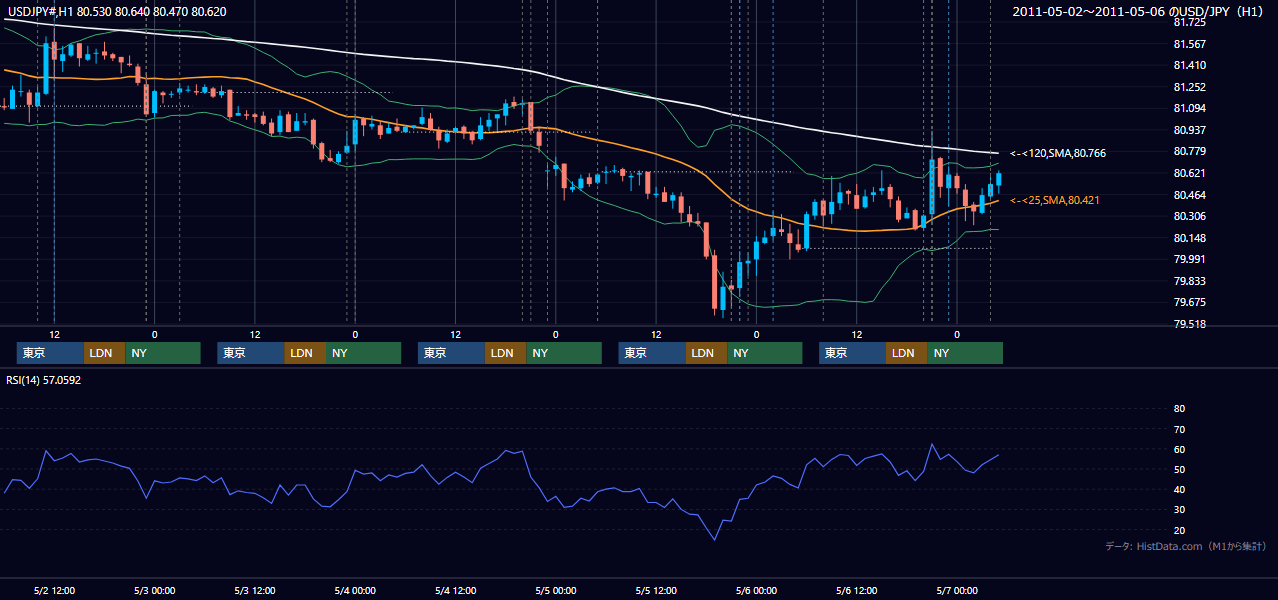Click time axis label 5/3 00:00
This screenshot has height=600, width=1278.
coord(154,590)
